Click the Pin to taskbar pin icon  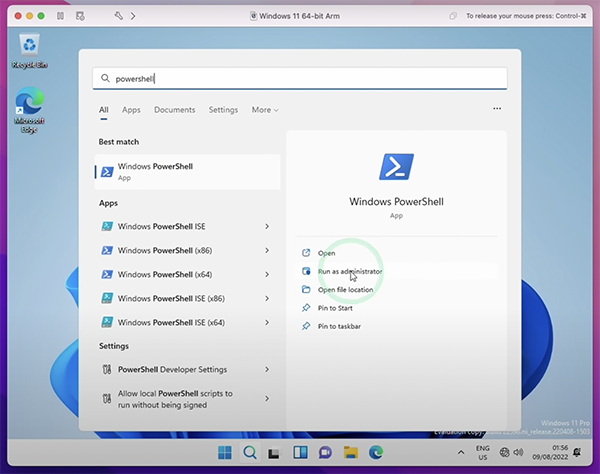coord(306,326)
